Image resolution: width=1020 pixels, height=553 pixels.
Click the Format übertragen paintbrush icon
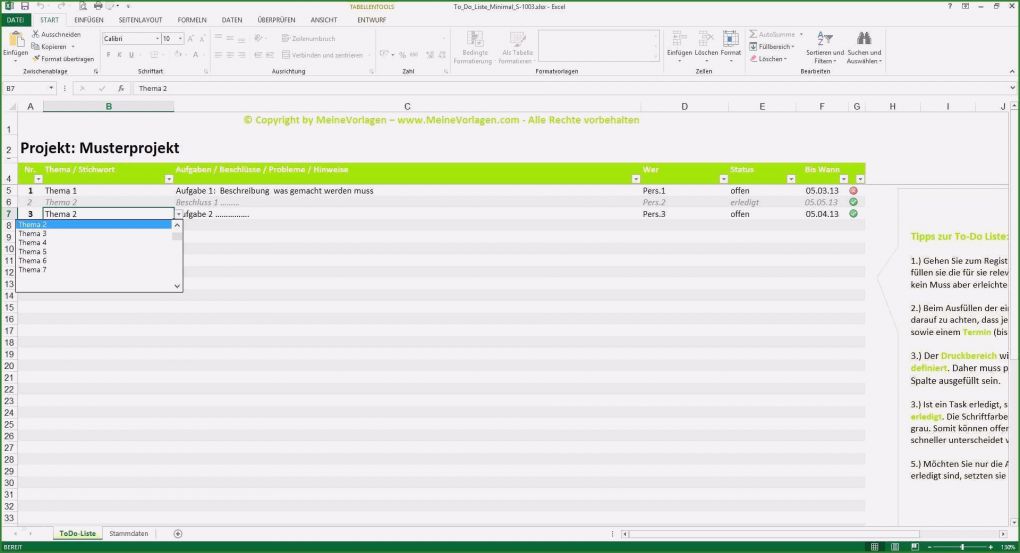pos(36,59)
